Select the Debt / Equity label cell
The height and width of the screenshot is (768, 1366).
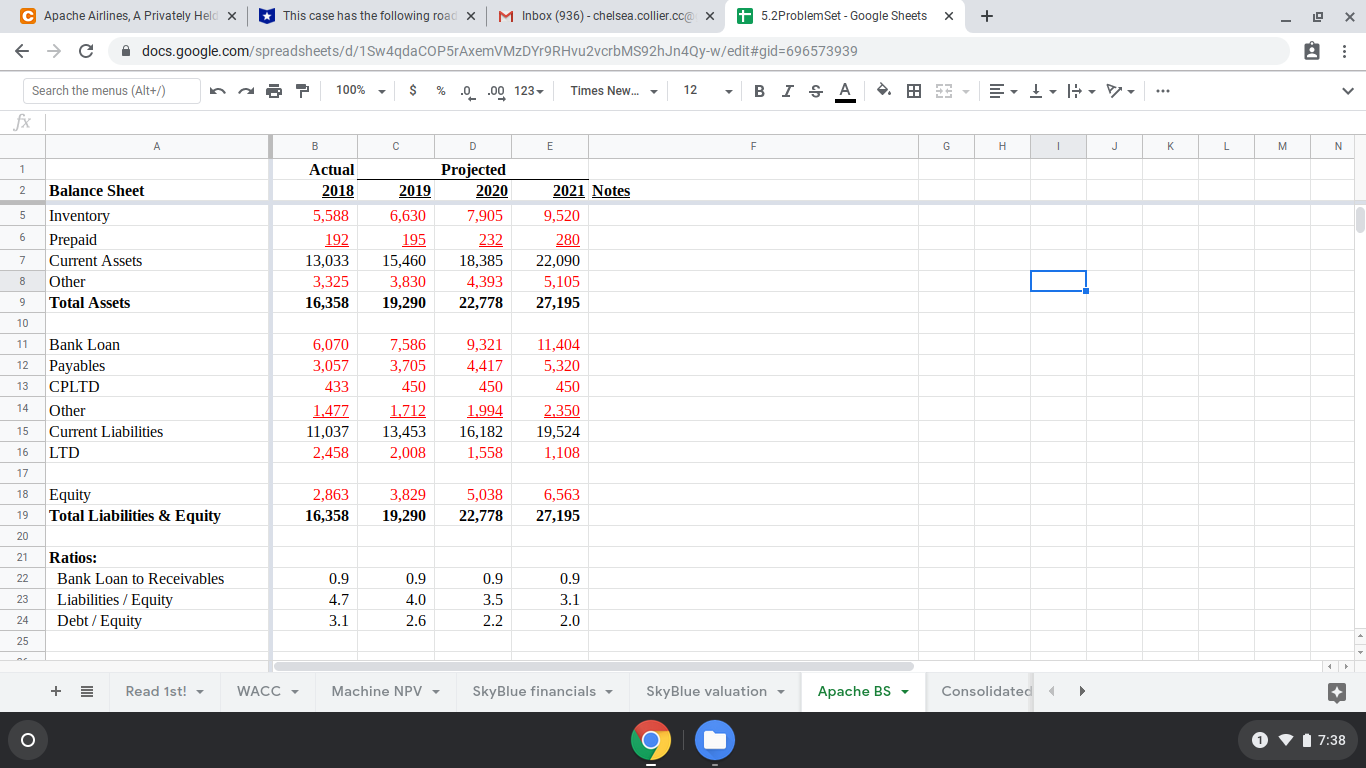click(158, 621)
